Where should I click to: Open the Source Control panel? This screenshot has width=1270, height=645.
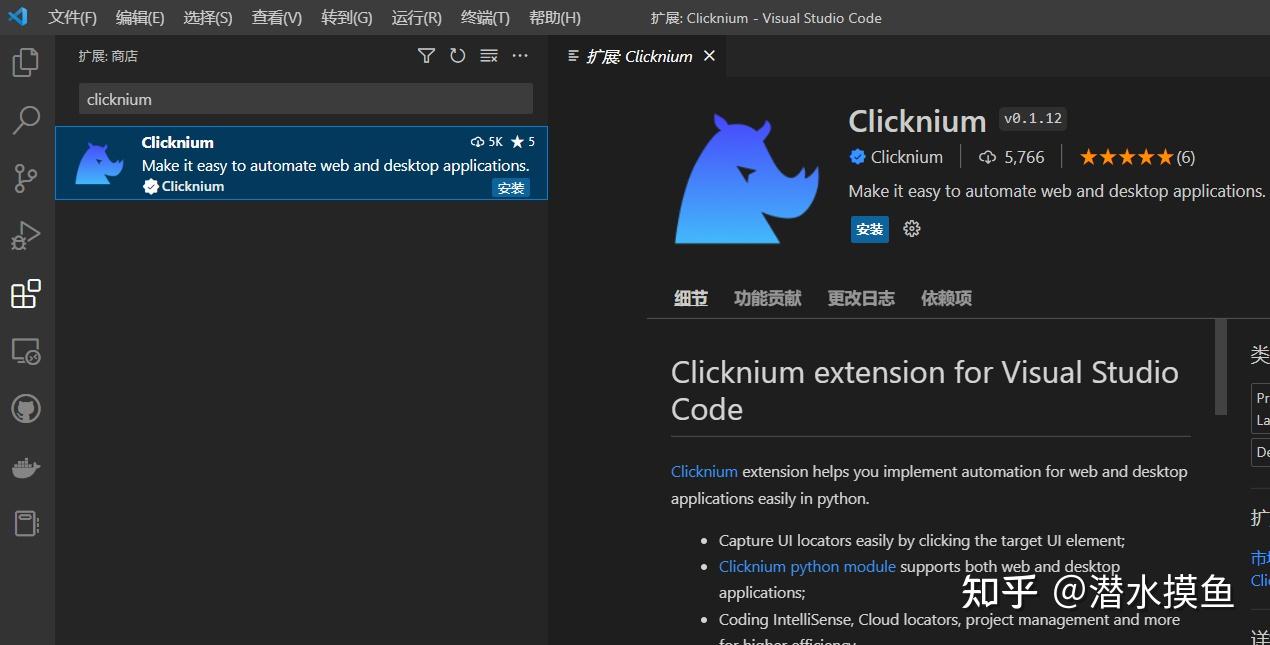click(25, 178)
